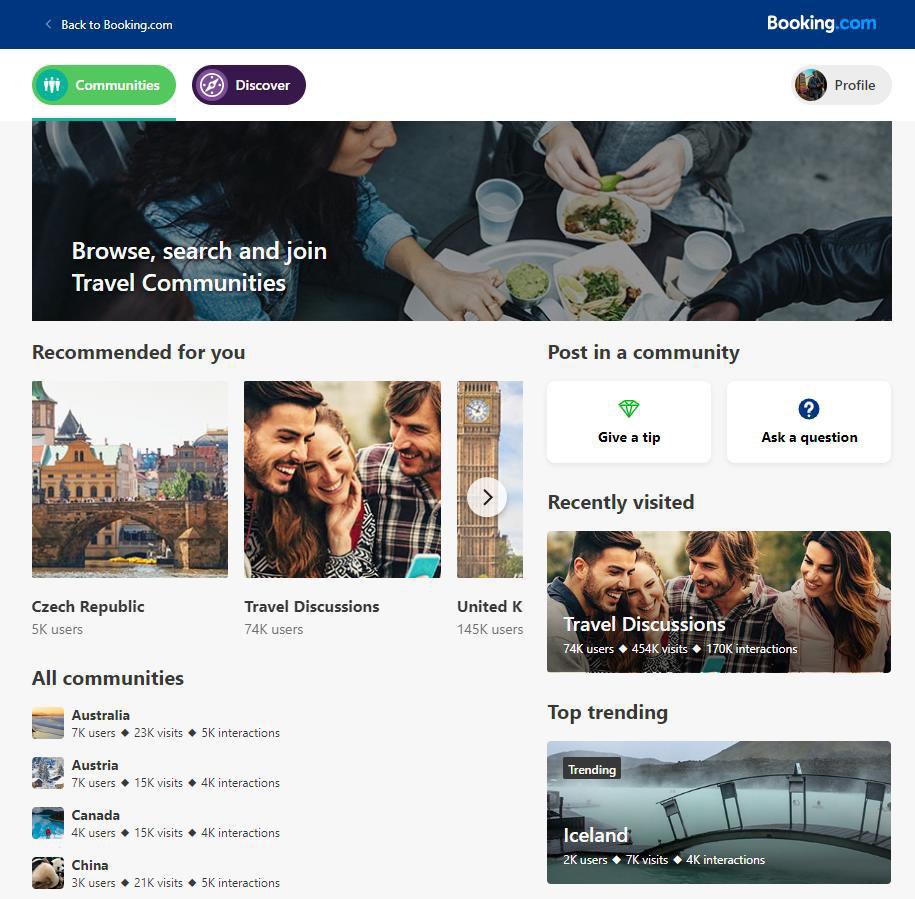Click the profile avatar picture
The image size is (915, 899).
click(x=811, y=85)
